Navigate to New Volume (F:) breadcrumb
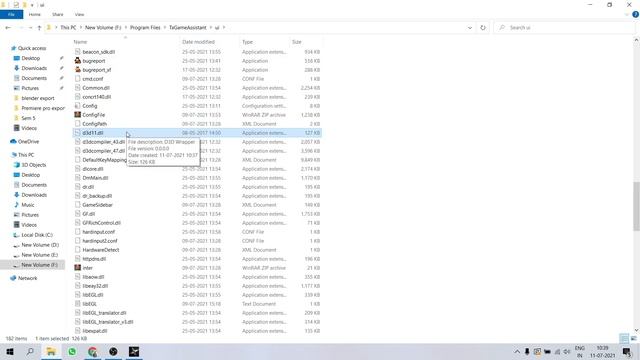The width and height of the screenshot is (640, 360). click(103, 28)
